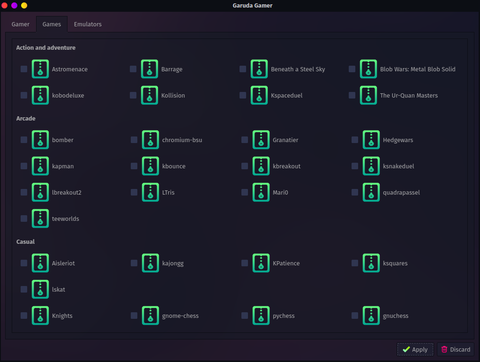Tick the gnuchess checkbox
Viewport: 480px width, 362px height.
[x=355, y=316]
